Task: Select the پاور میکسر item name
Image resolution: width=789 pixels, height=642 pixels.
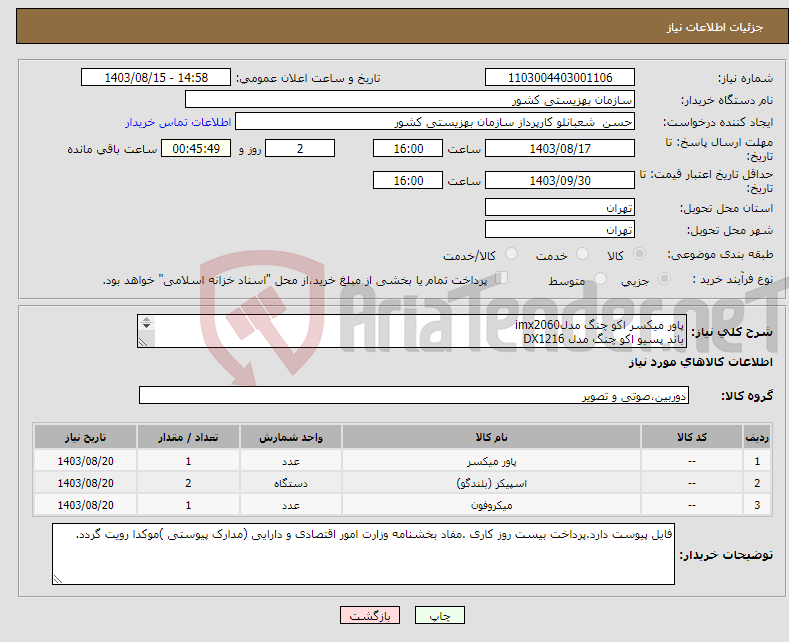Action: [x=491, y=461]
